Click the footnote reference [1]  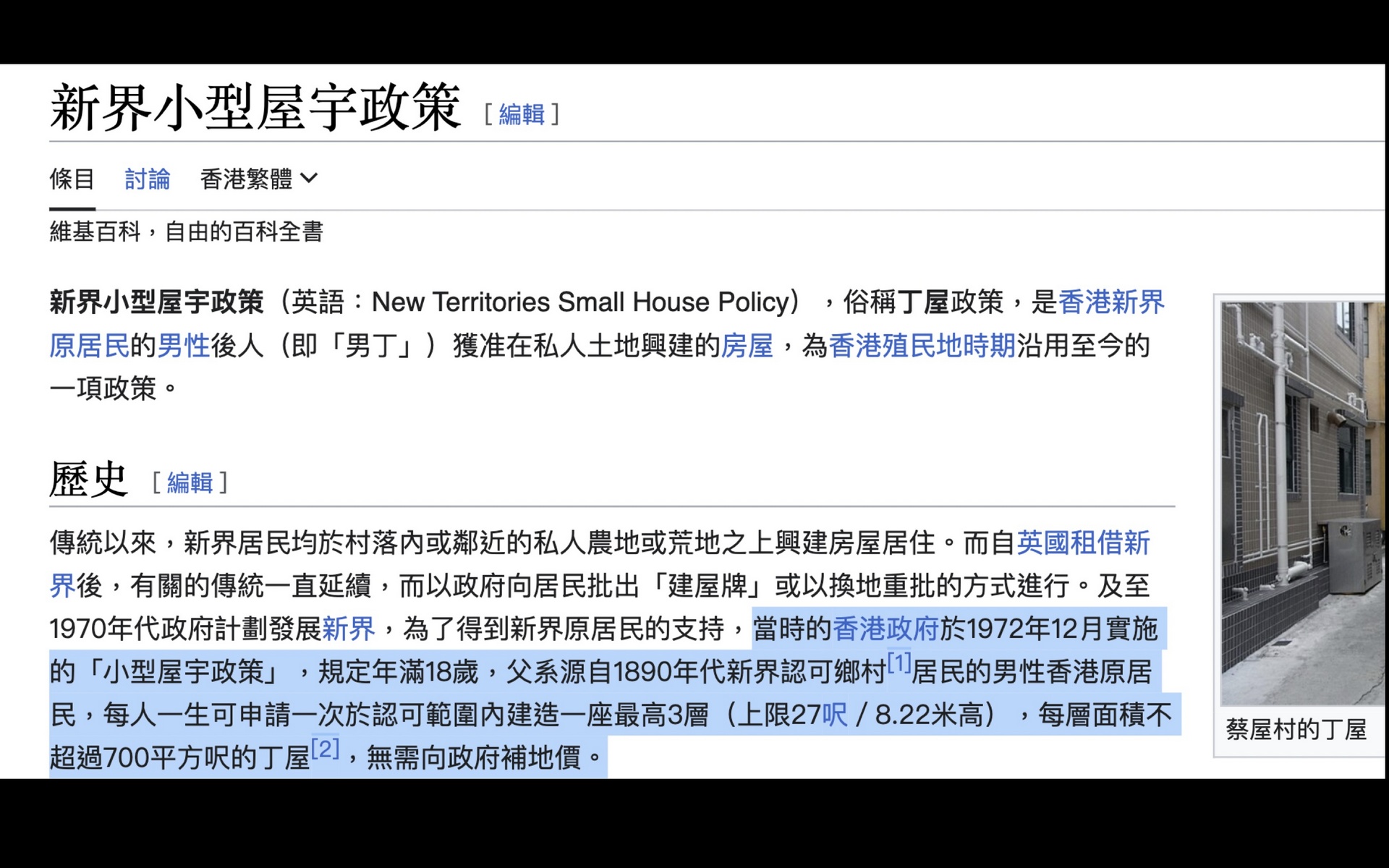coord(899,662)
